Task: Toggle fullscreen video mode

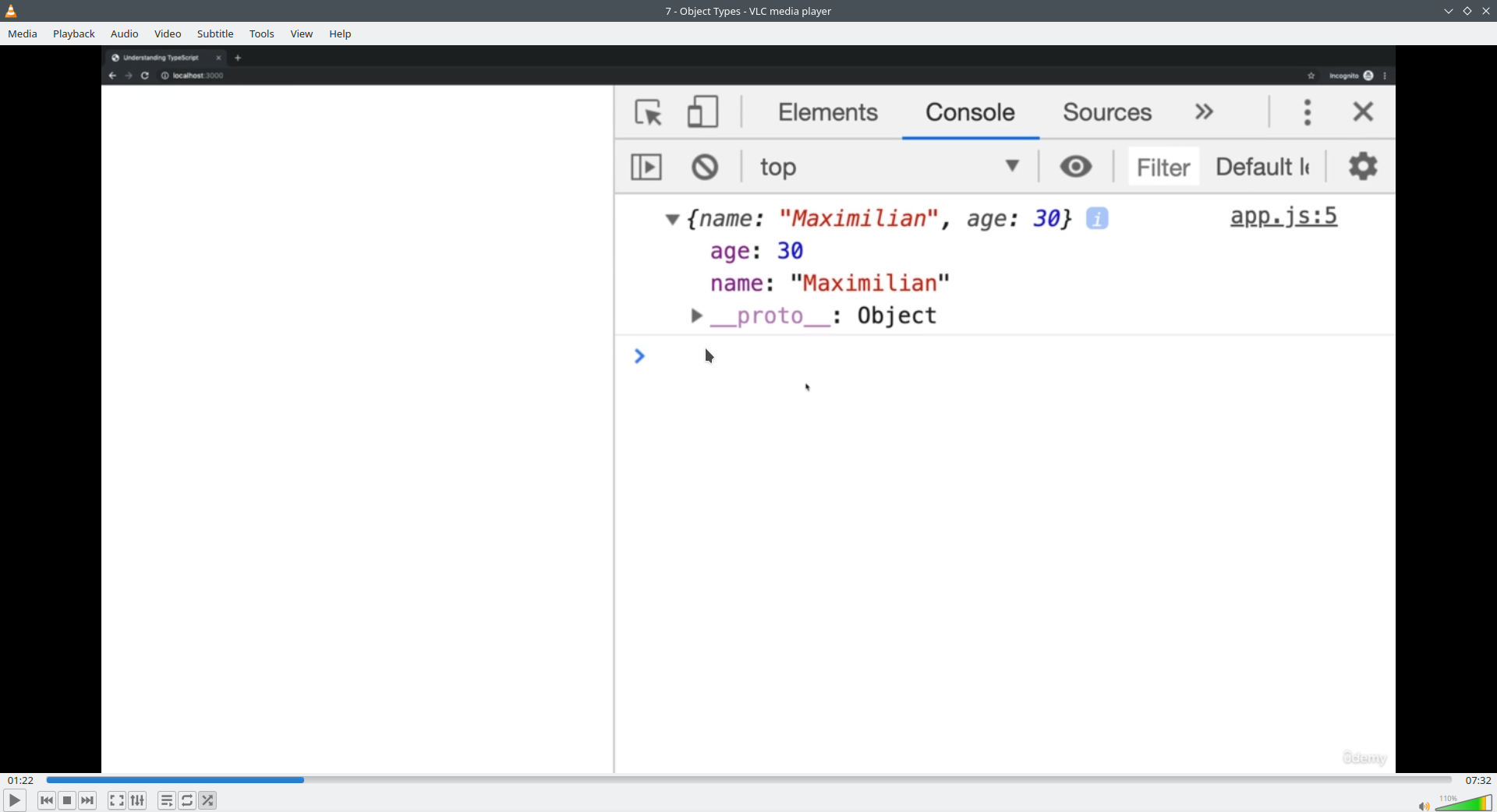Action: coord(117,800)
